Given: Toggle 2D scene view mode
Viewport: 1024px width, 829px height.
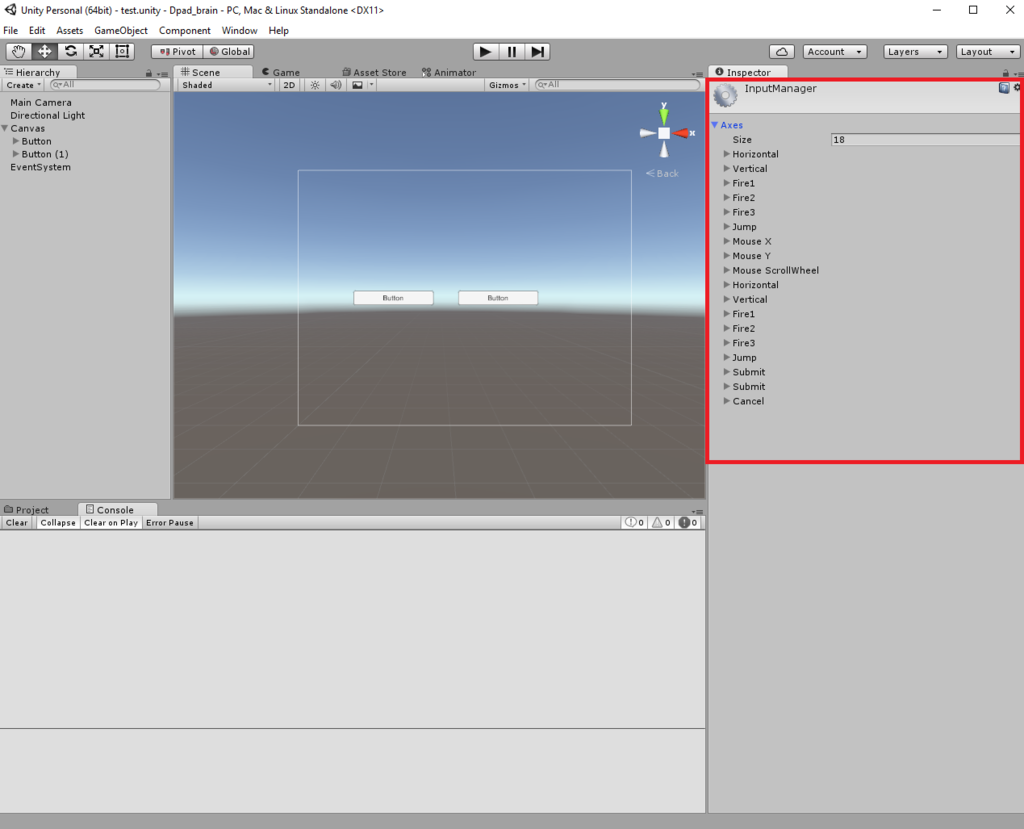Looking at the screenshot, I should pyautogui.click(x=289, y=85).
